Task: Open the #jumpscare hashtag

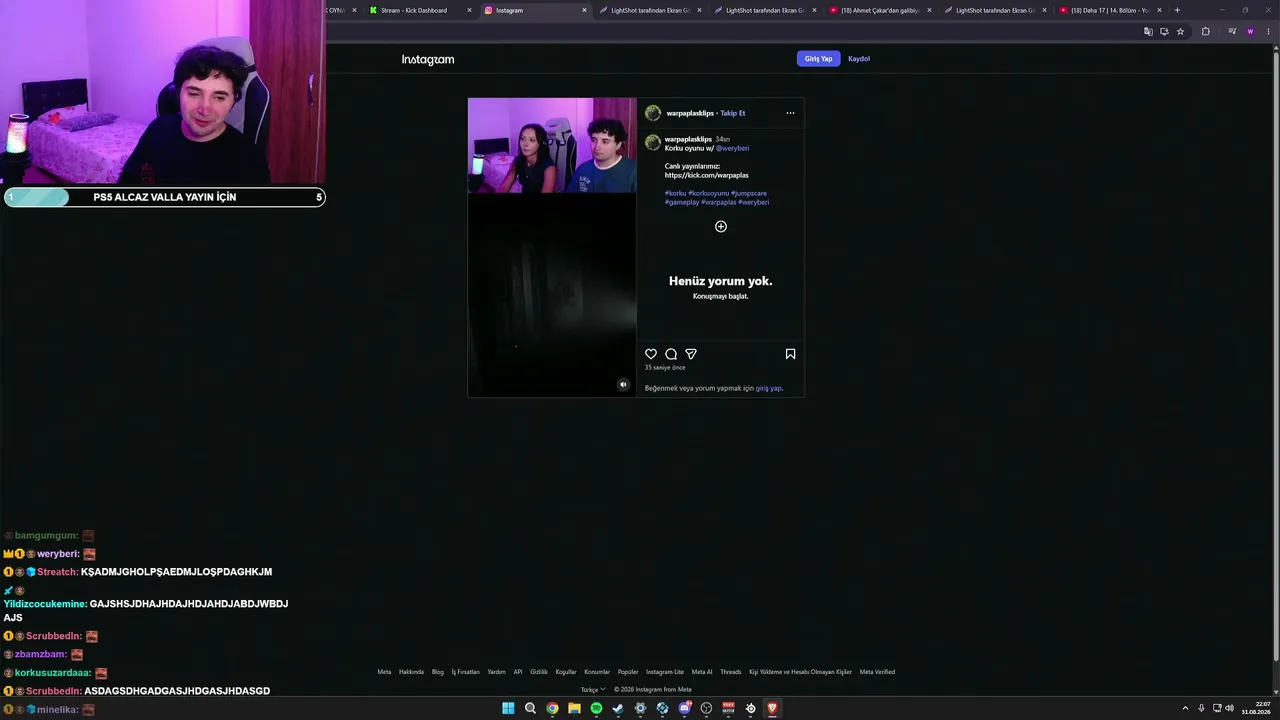Action: (749, 193)
